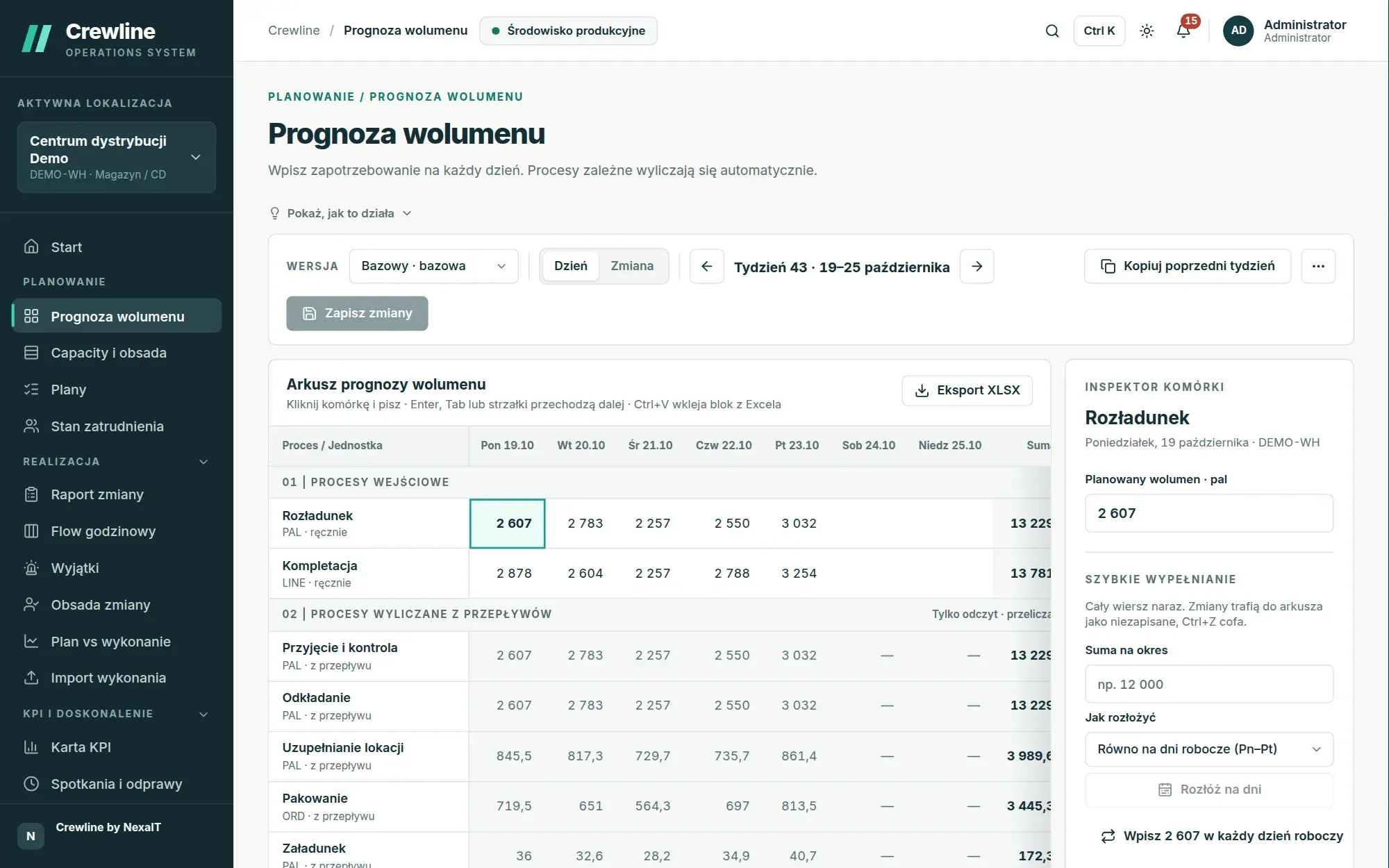This screenshot has width=1389, height=868.
Task: Click the Stan zatrudnienia people icon
Action: click(x=31, y=426)
